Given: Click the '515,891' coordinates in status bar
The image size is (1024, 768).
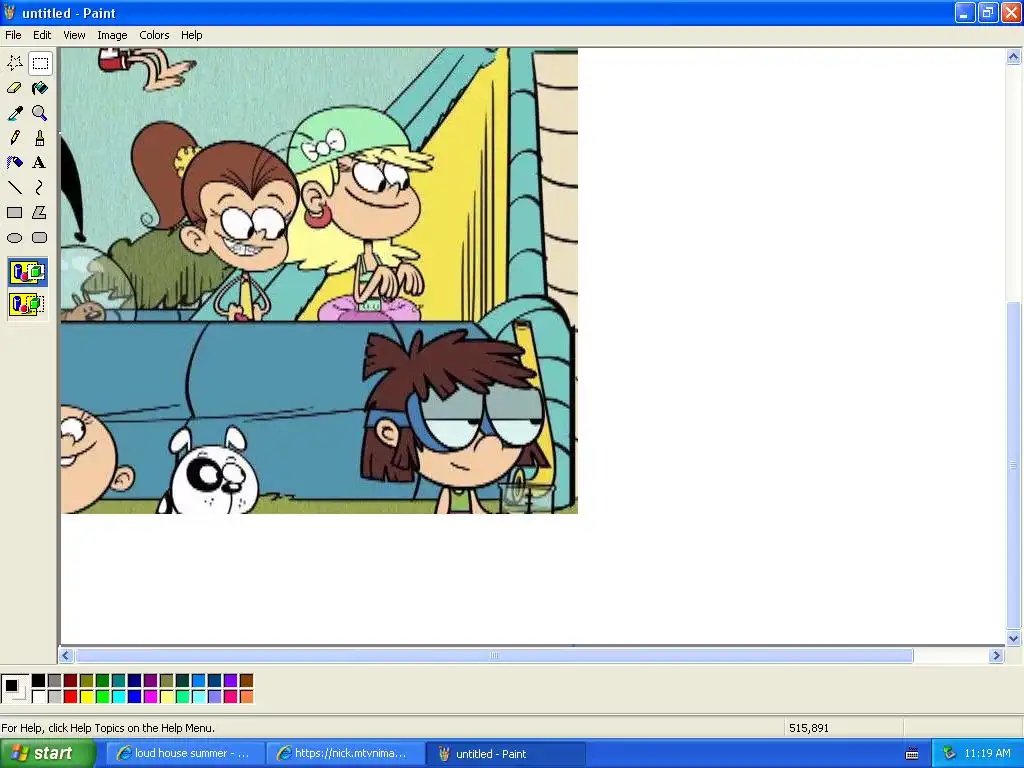Looking at the screenshot, I should click(808, 728).
